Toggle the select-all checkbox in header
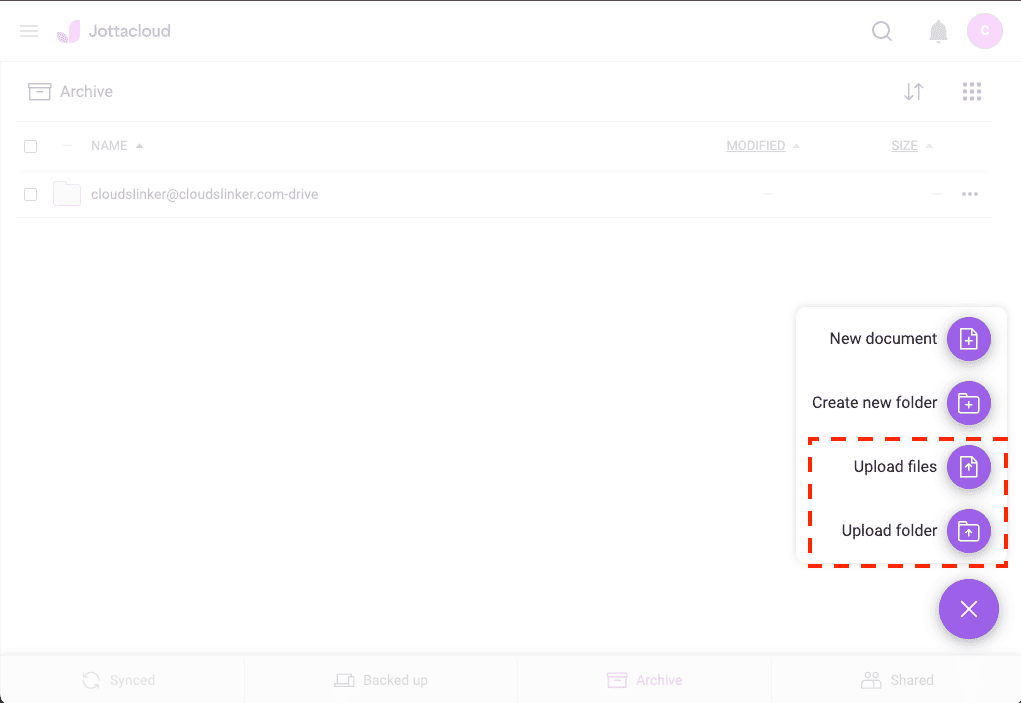The image size is (1021, 703). coord(30,146)
